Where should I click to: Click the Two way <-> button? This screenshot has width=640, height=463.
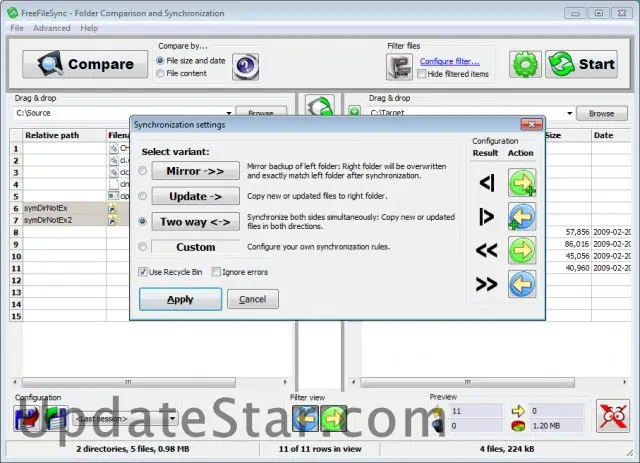click(195, 221)
